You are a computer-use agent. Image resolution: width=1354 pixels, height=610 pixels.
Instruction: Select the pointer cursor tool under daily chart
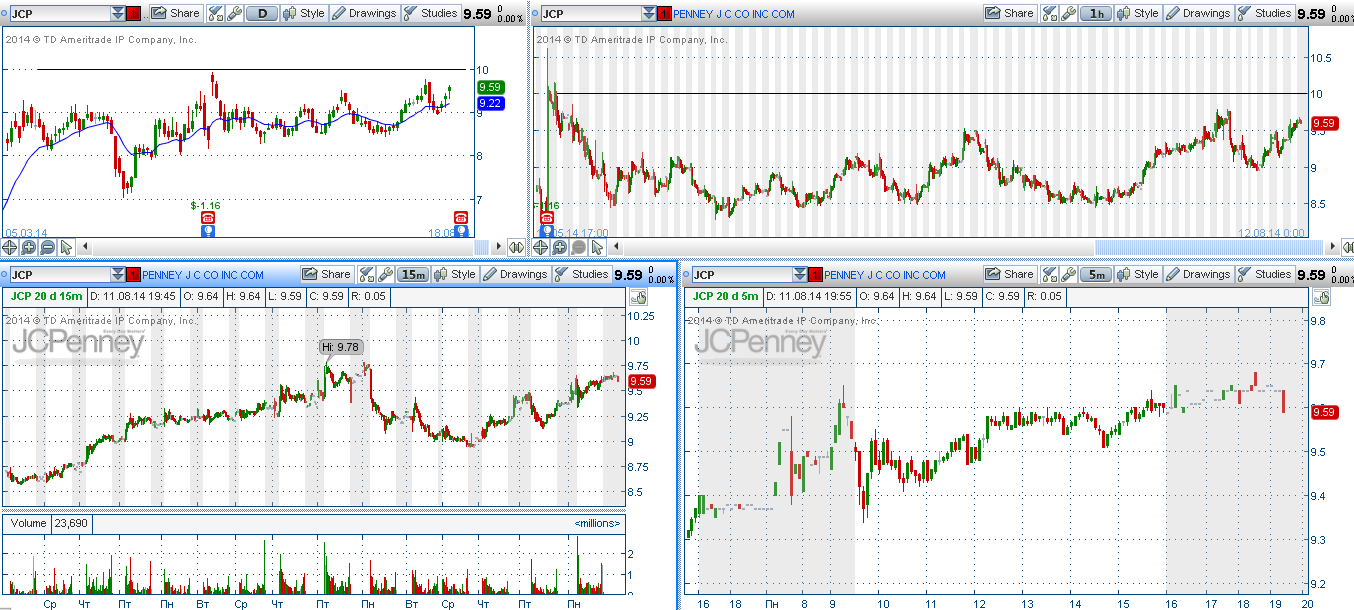pyautogui.click(x=67, y=247)
